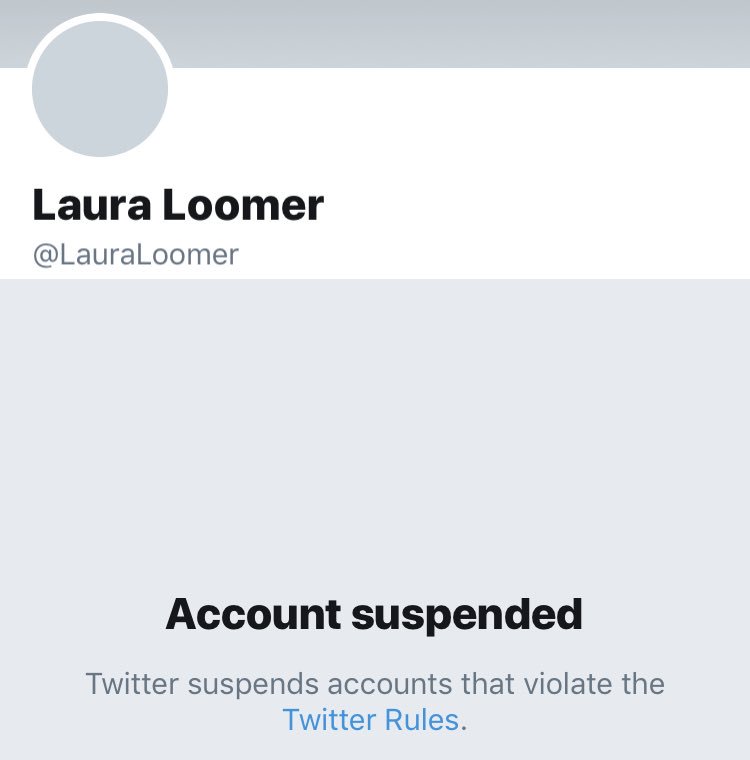Click the word 'Laura' in the display name

92,206
